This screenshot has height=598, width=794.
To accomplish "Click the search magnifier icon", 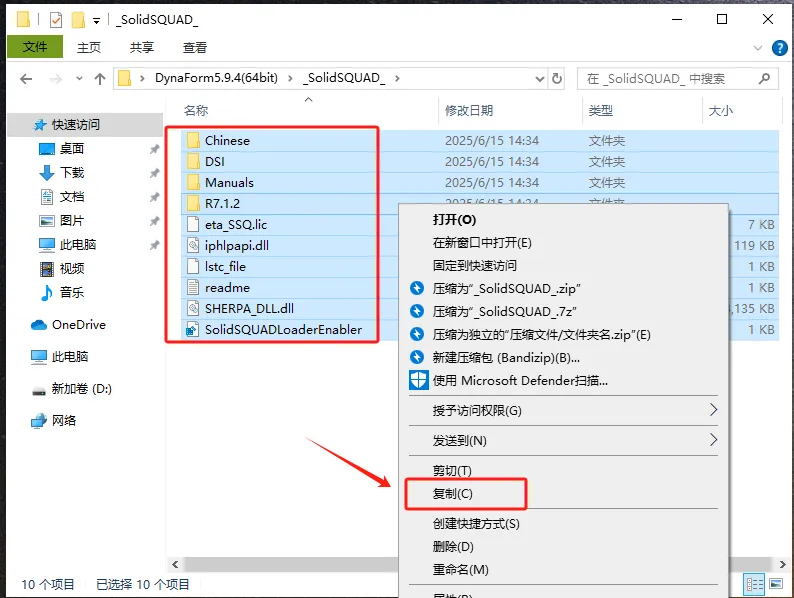I will tap(764, 78).
